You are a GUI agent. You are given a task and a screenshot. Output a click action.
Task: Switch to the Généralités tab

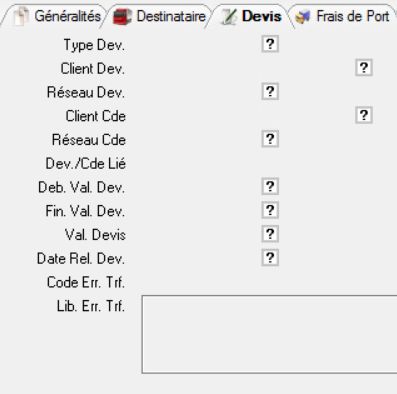click(57, 16)
